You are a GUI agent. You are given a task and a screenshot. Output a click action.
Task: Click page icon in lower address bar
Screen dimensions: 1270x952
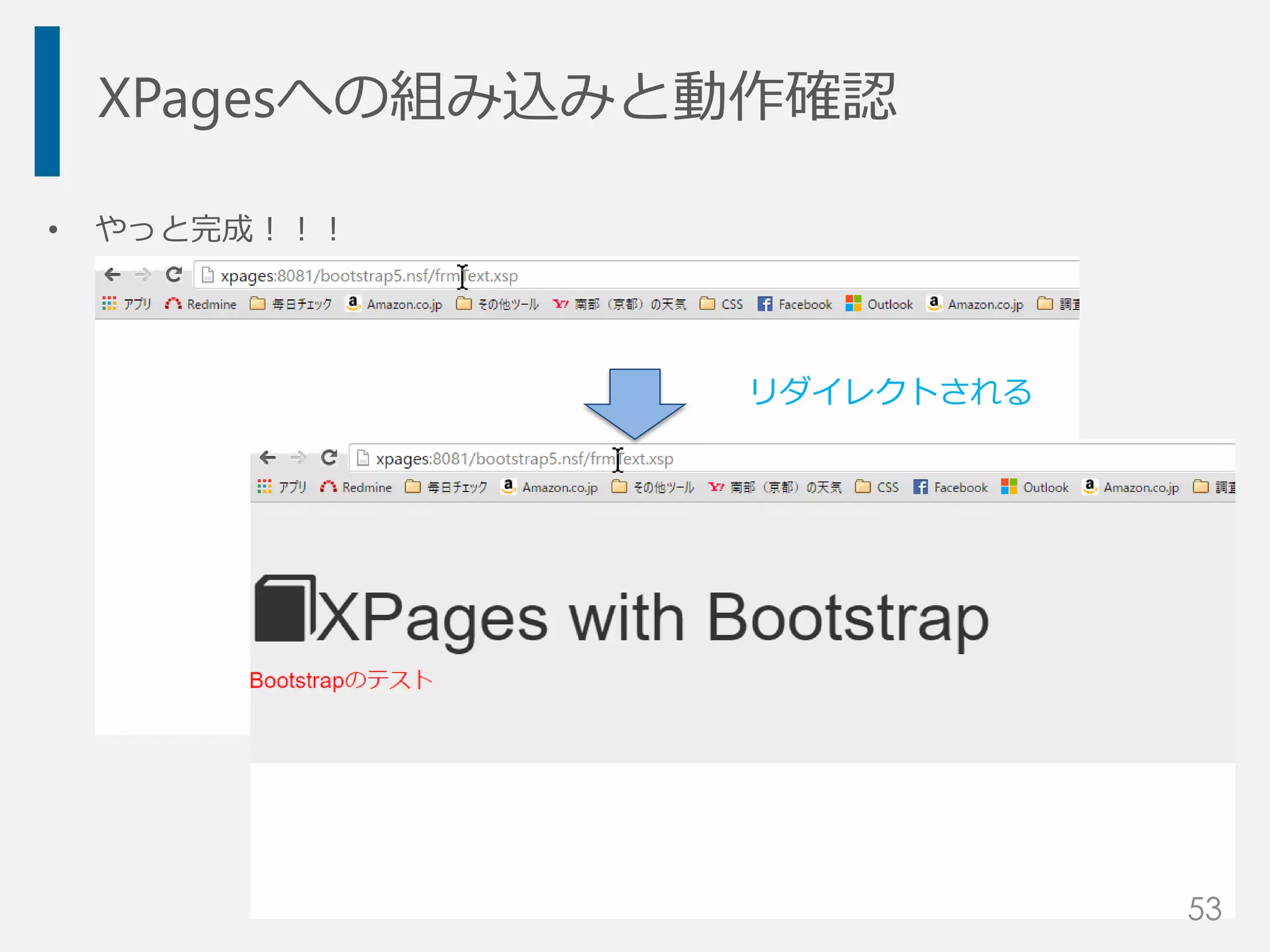click(x=363, y=458)
